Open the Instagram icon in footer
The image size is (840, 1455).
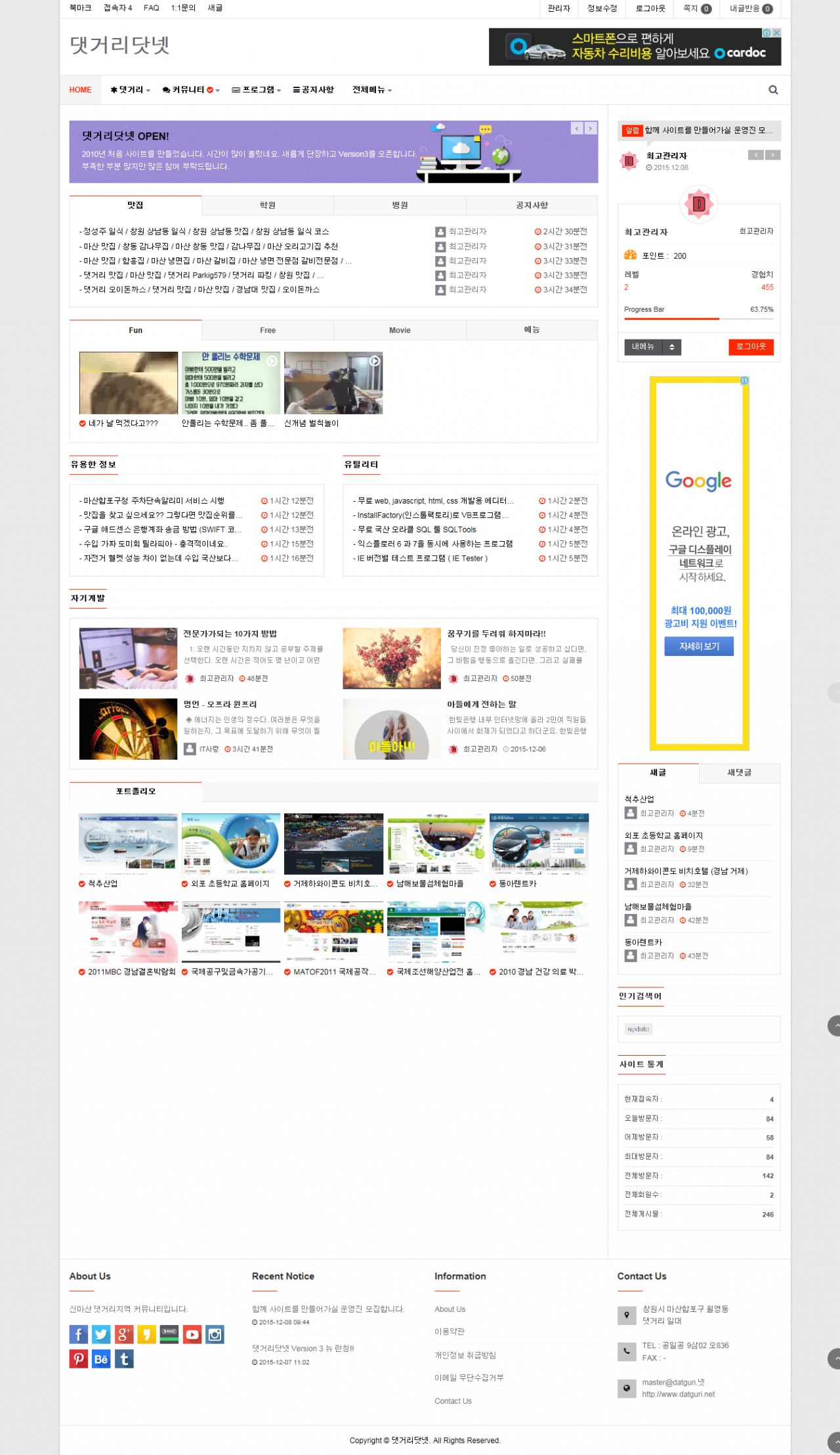tap(215, 1334)
